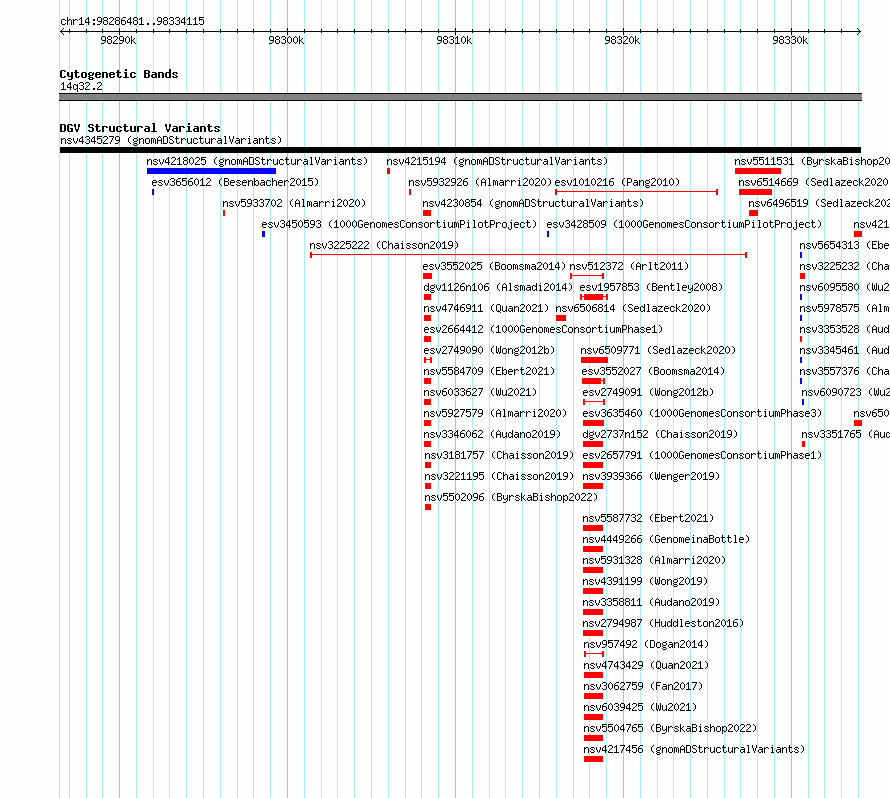Open nsv5932926 (Almarri2020) entry

(x=480, y=182)
